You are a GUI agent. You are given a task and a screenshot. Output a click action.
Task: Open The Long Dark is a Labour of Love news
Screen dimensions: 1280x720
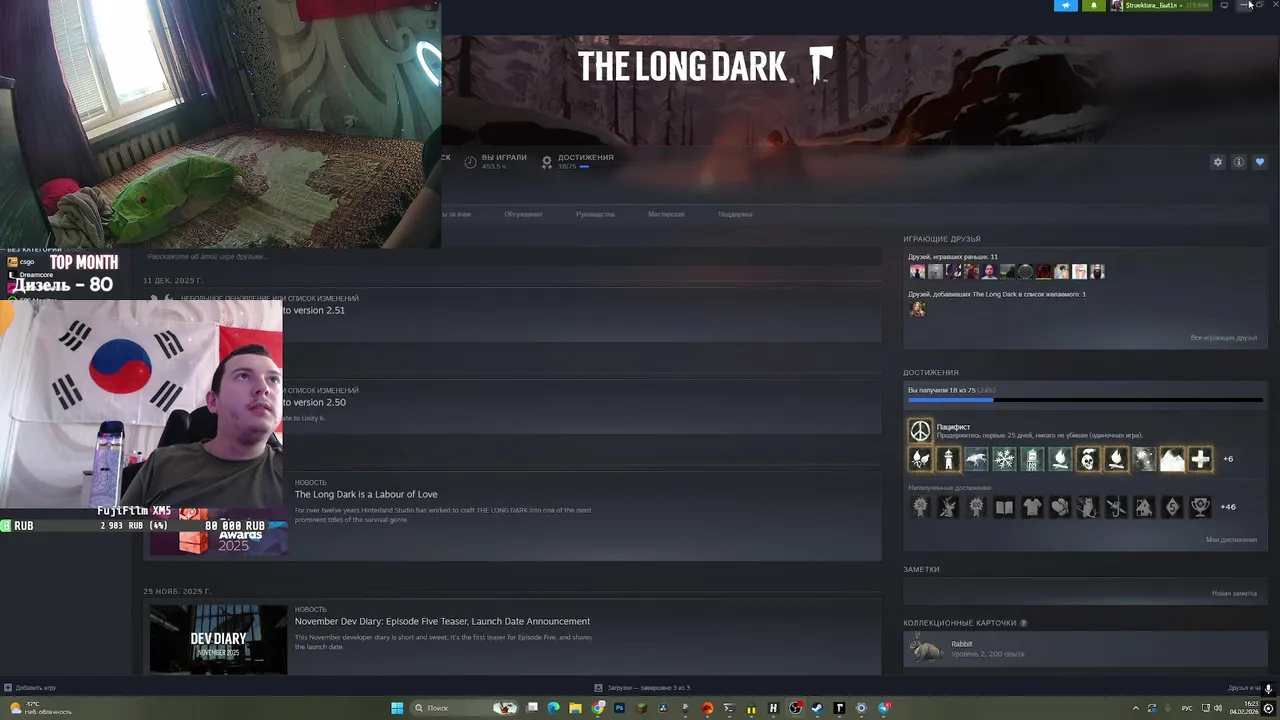point(366,494)
